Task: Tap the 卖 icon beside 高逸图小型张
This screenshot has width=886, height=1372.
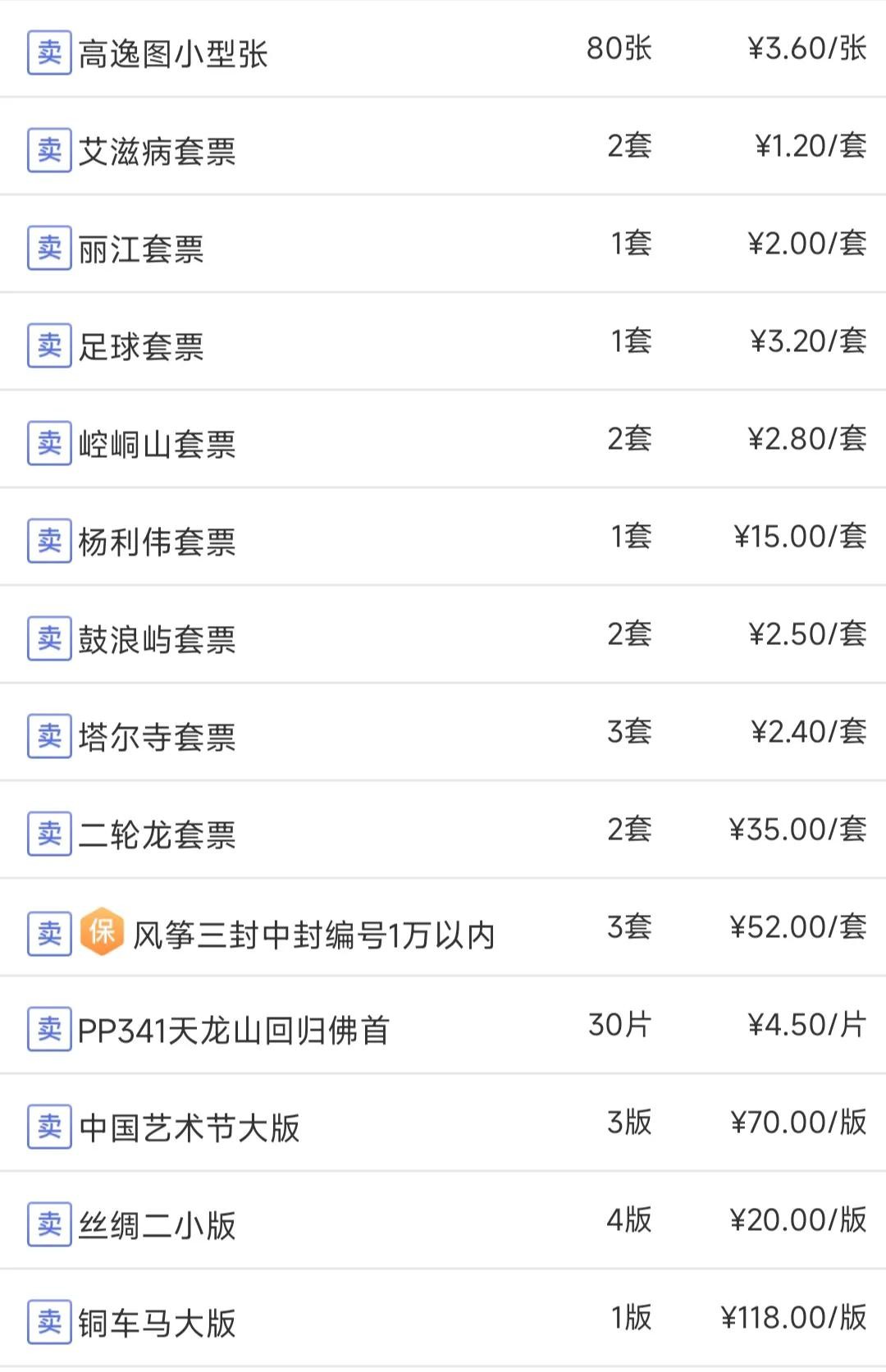Action: 49,53
